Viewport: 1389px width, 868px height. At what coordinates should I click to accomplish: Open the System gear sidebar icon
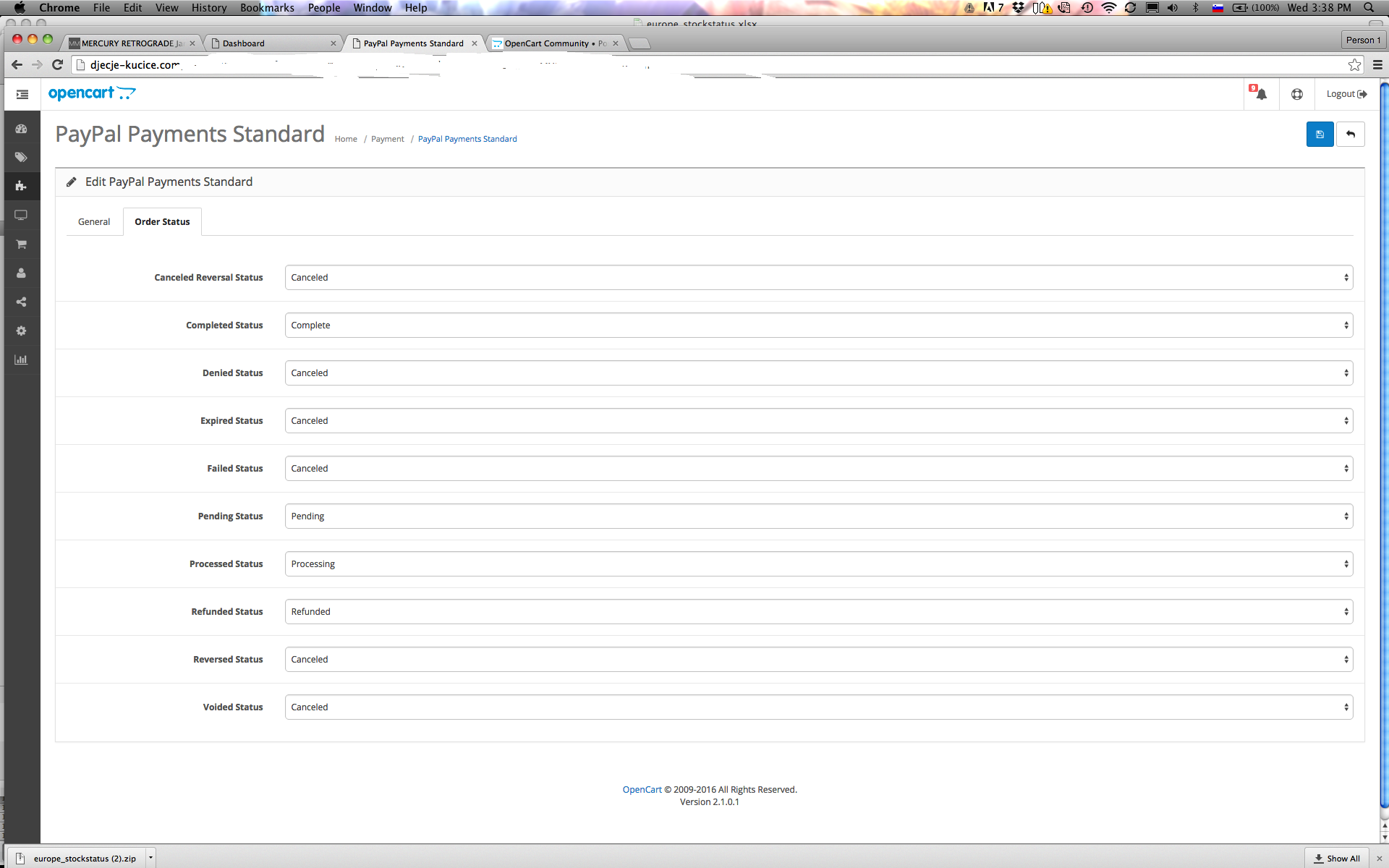(x=21, y=331)
